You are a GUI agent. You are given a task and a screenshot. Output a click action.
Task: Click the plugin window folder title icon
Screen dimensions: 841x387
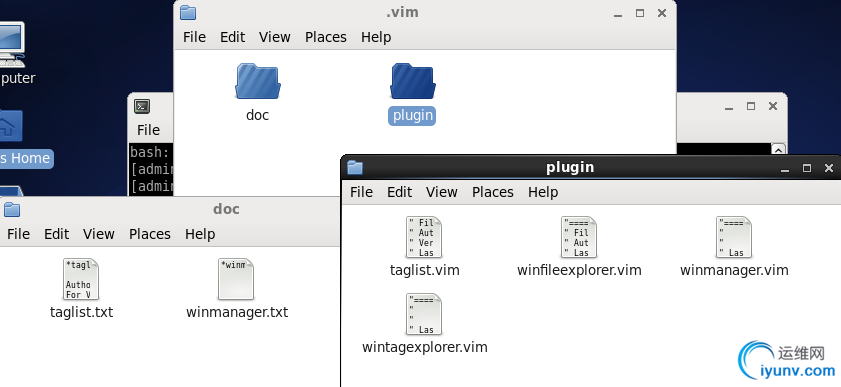[x=355, y=167]
